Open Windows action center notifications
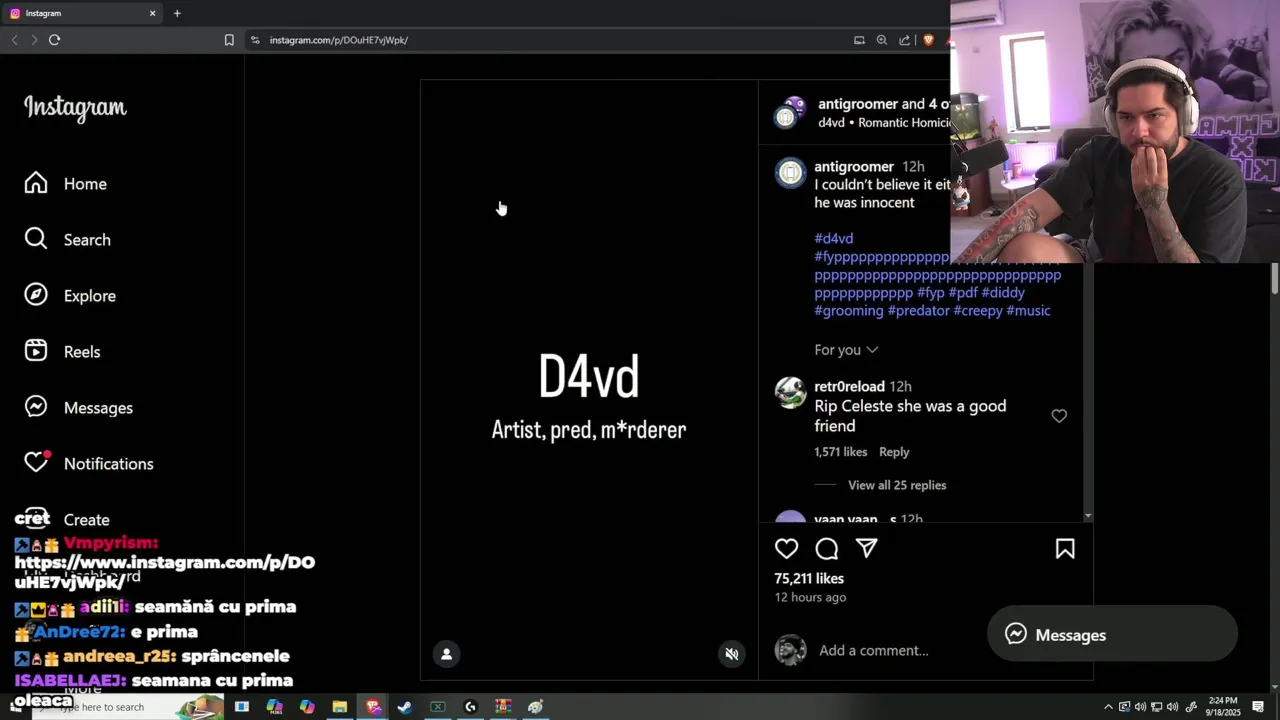Image resolution: width=1280 pixels, height=720 pixels. (1258, 707)
